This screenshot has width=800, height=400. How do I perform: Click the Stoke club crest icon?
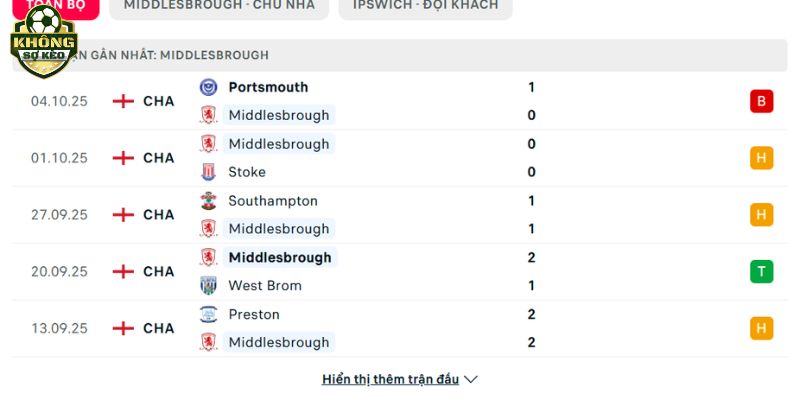coord(208,172)
